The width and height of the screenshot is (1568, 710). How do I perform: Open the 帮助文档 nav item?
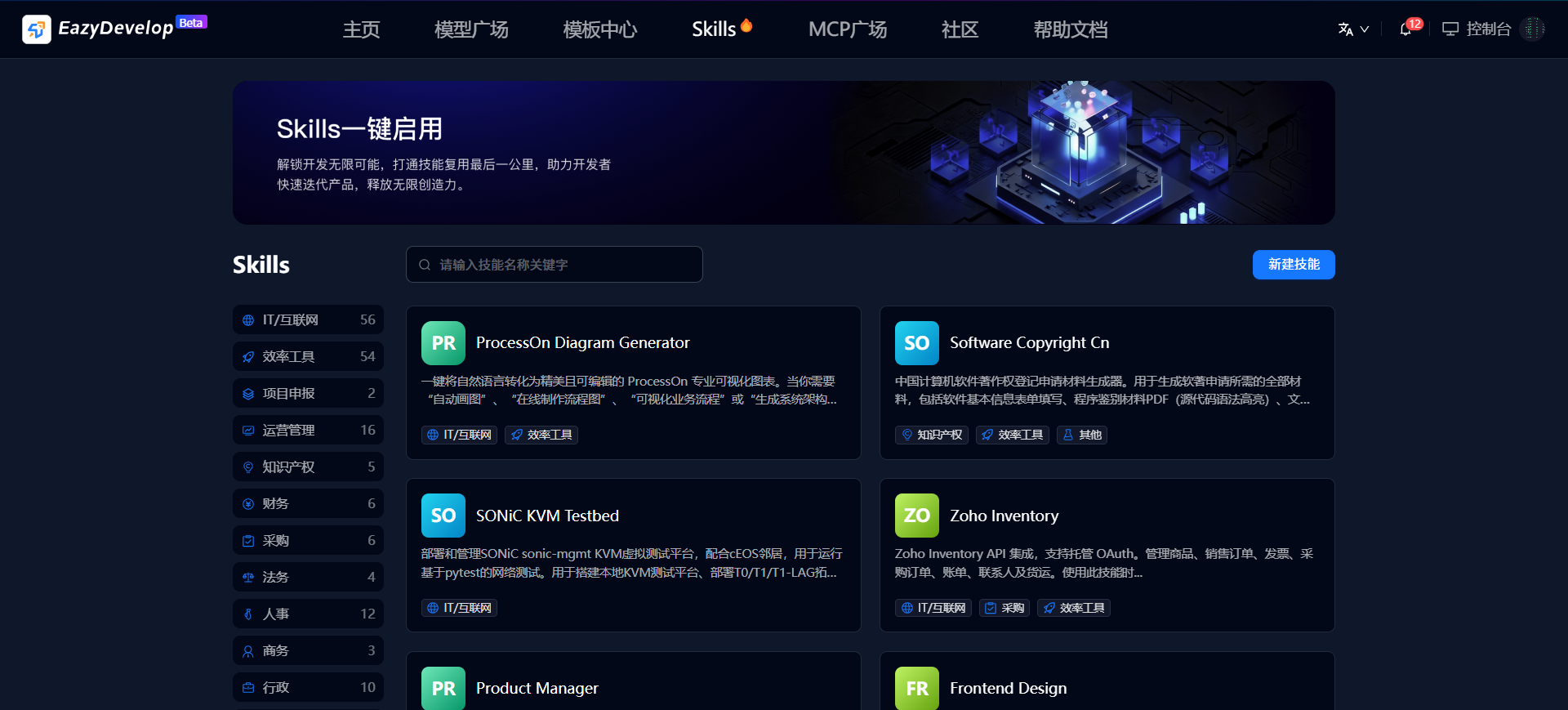(1071, 29)
